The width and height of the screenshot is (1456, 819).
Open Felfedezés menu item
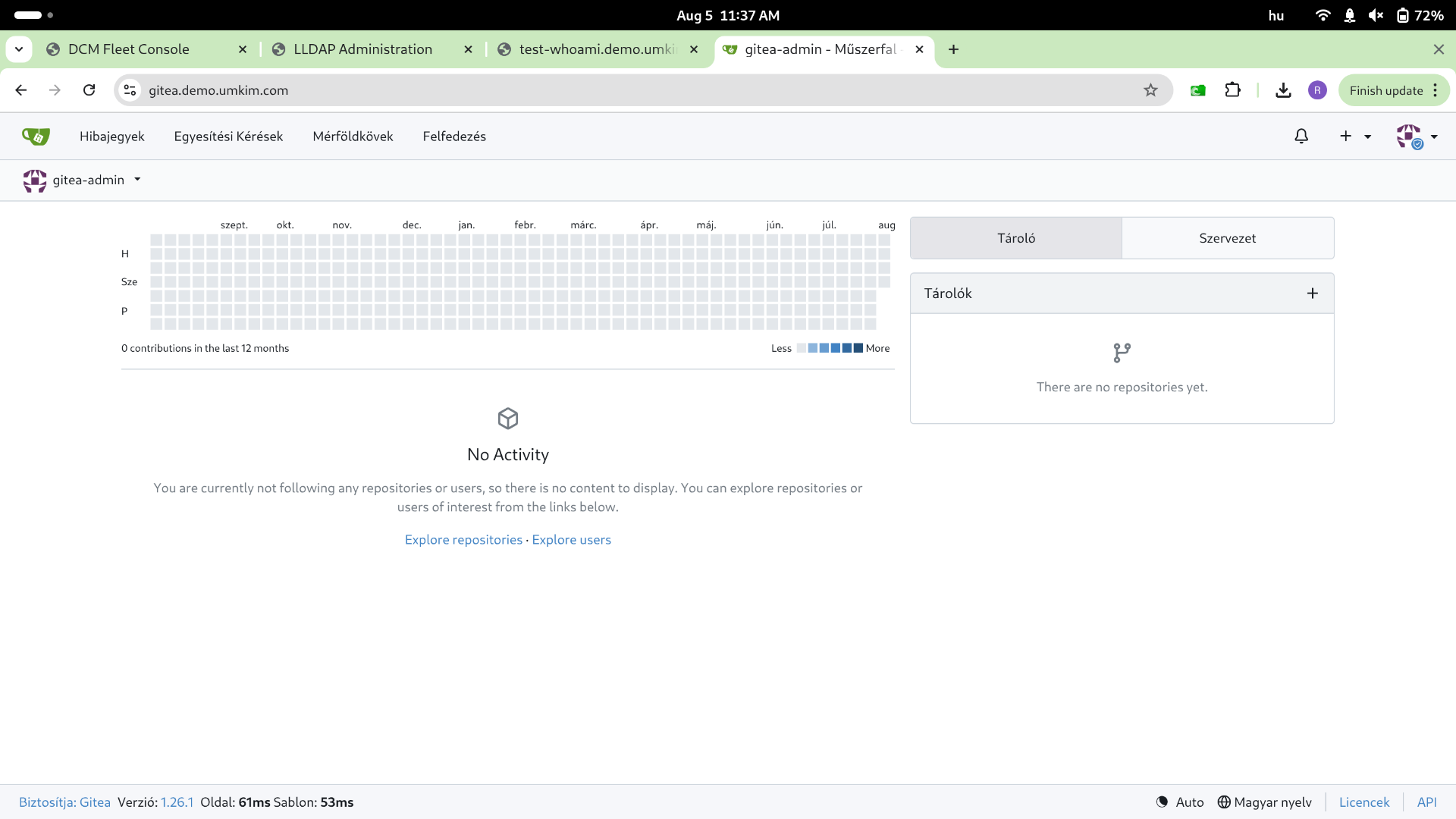click(x=454, y=136)
